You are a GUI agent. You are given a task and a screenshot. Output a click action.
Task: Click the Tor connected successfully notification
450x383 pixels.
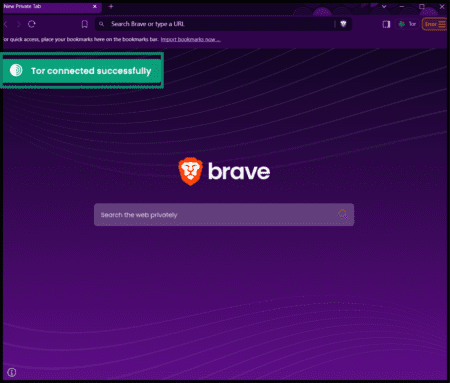pos(82,70)
